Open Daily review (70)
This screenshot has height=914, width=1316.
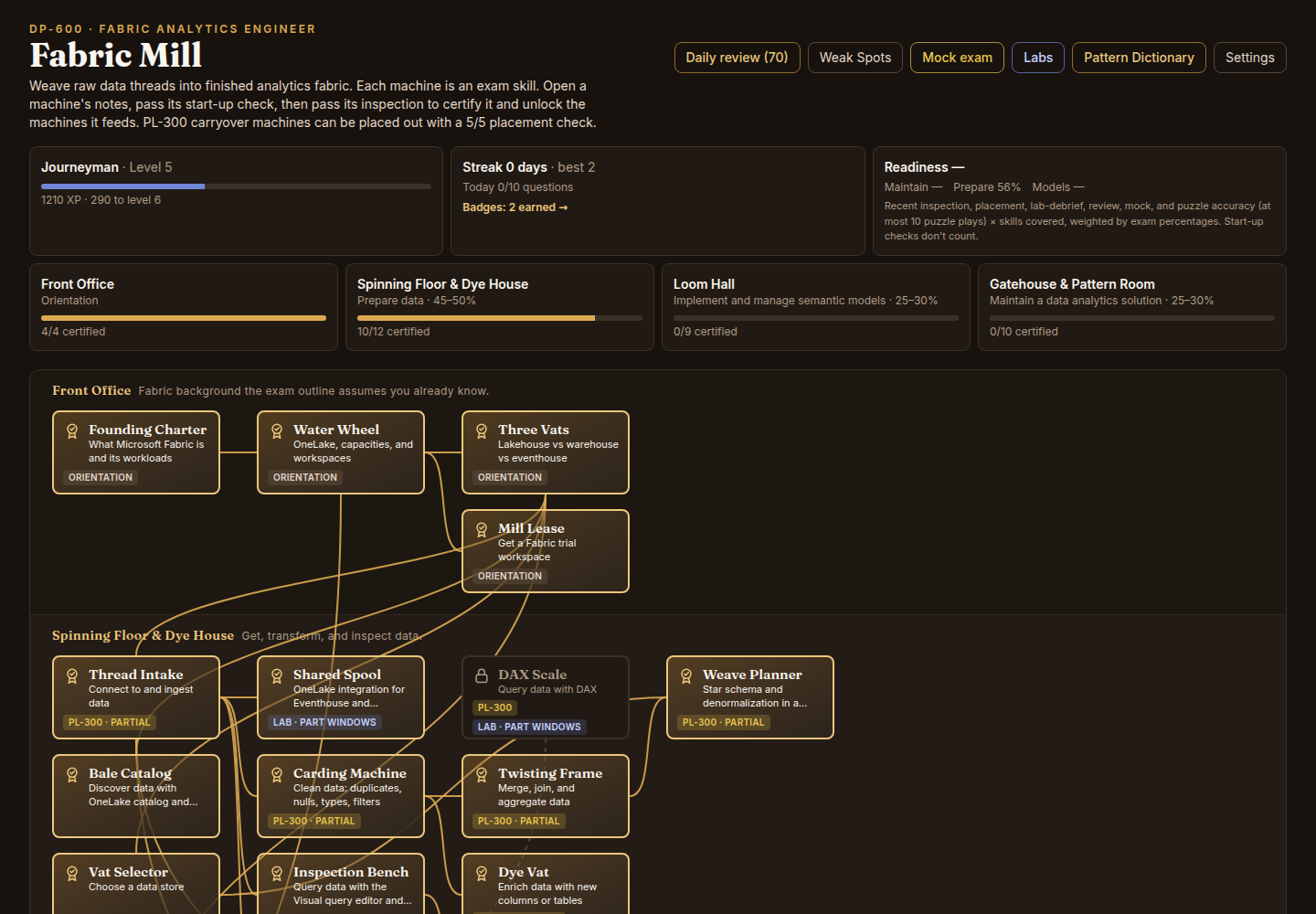pyautogui.click(x=737, y=58)
